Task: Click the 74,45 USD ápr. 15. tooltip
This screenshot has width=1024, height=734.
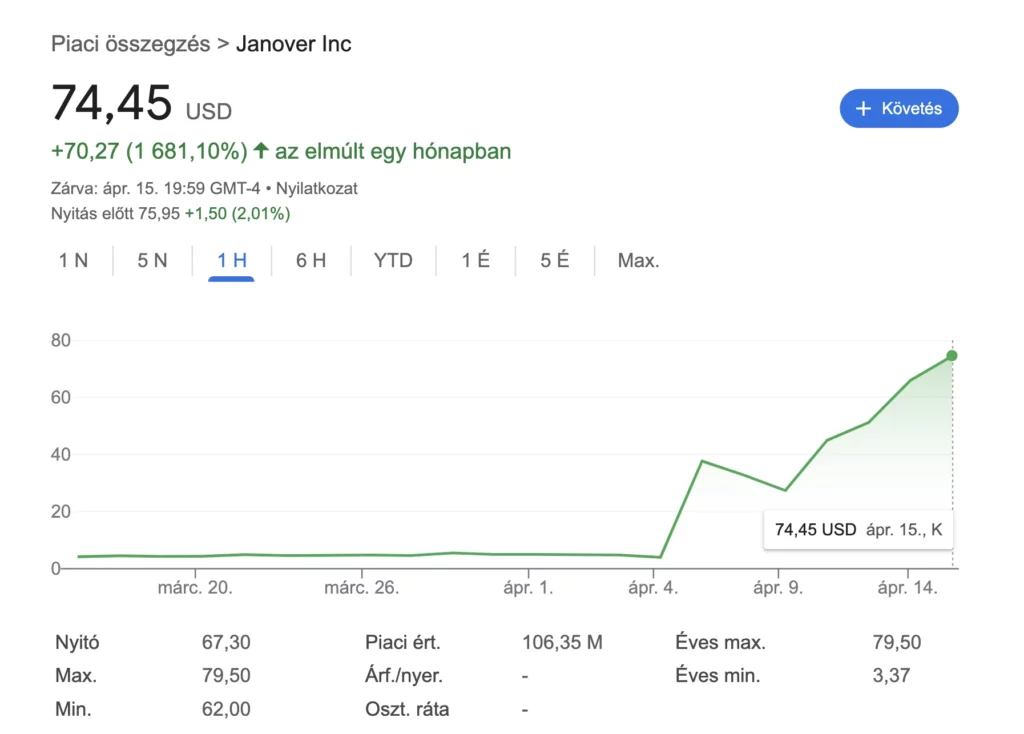Action: pyautogui.click(x=858, y=530)
